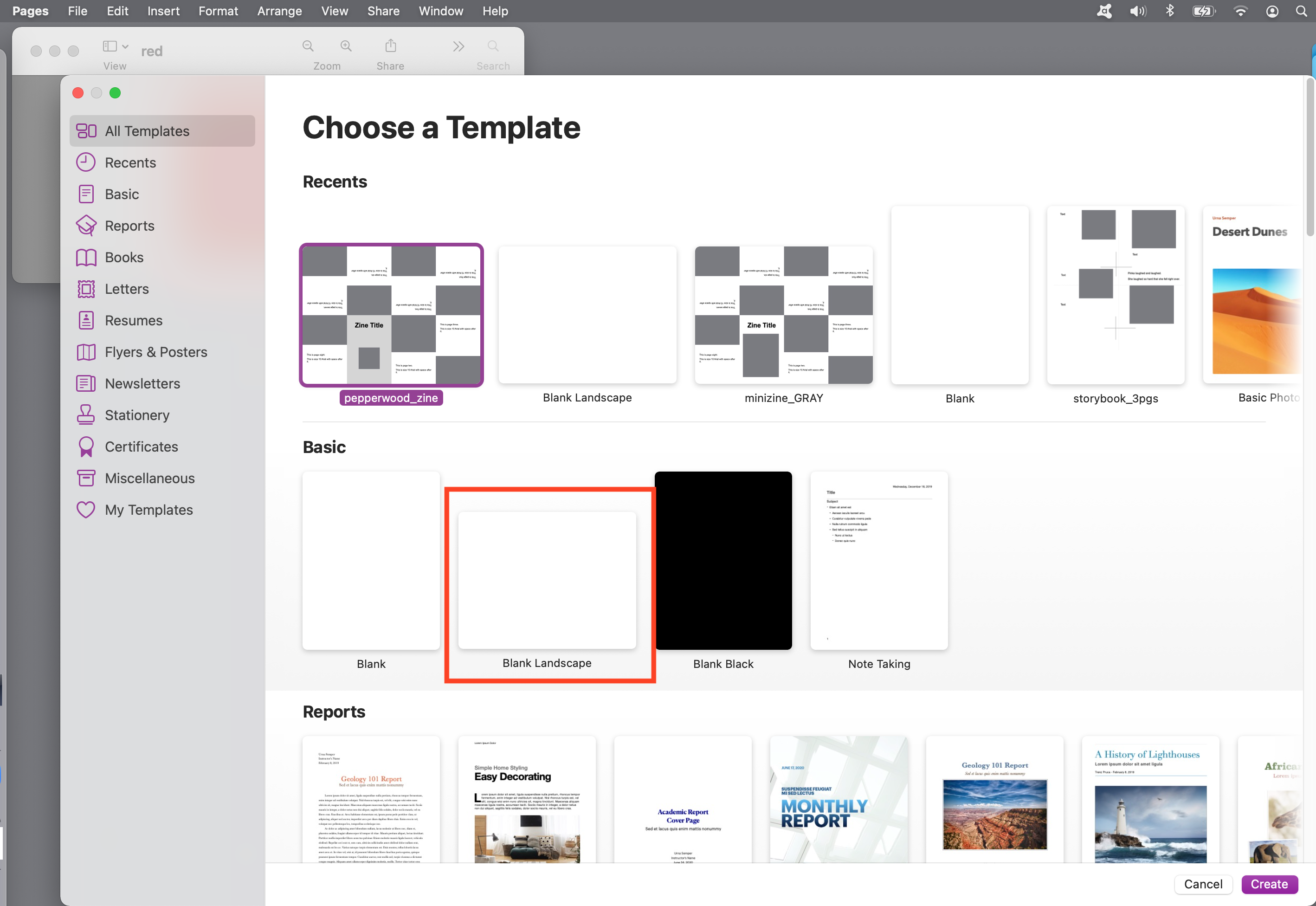Select Note Taking template
This screenshot has height=906, width=1316.
click(879, 560)
